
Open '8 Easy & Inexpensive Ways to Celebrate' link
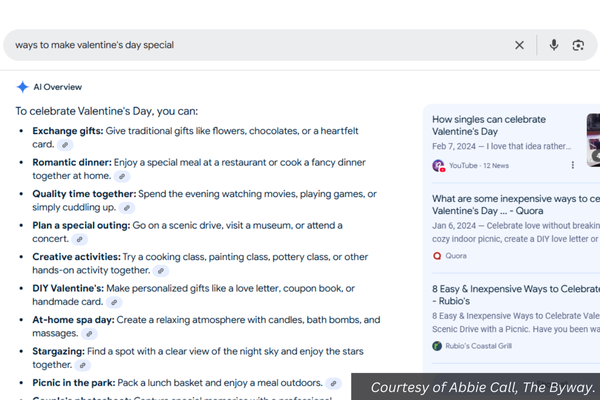[516, 295]
